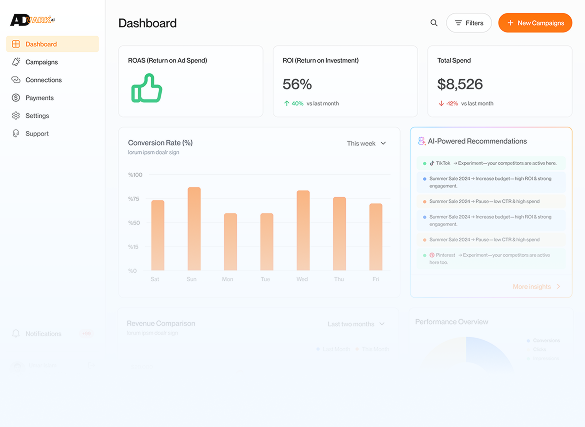The height and width of the screenshot is (427, 585).
Task: Expand the Last two months dropdown
Action: point(356,324)
